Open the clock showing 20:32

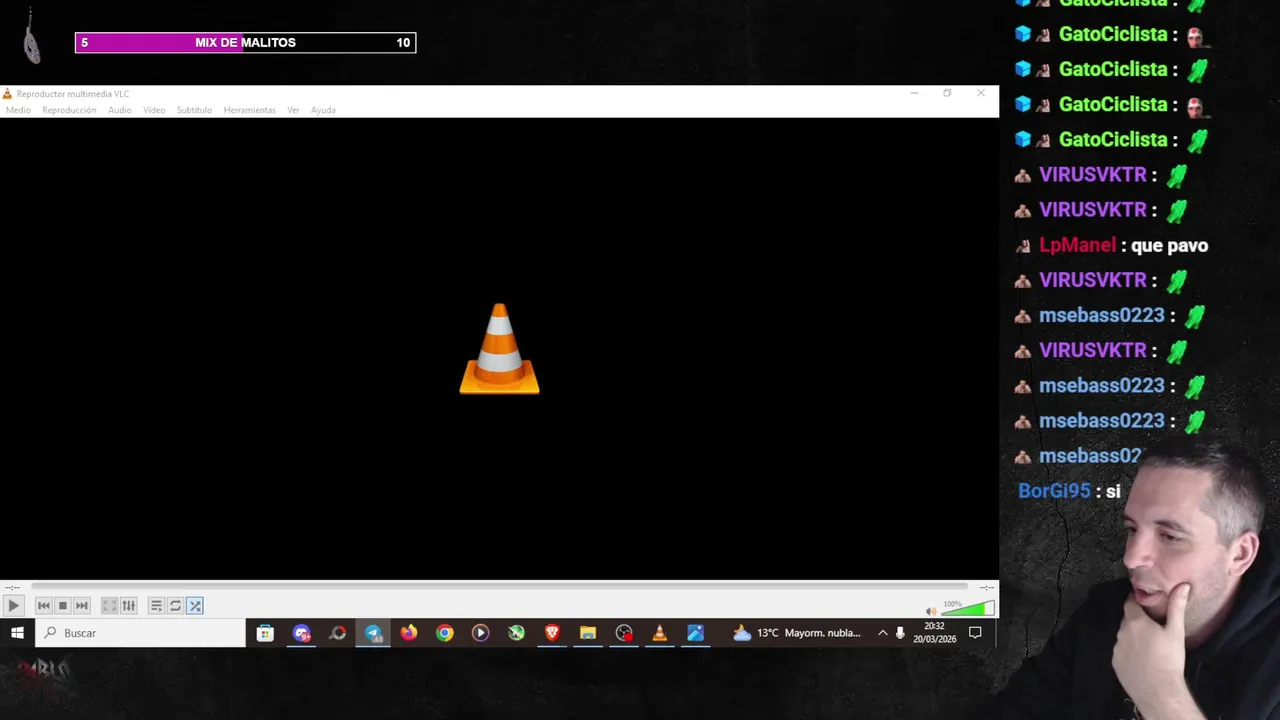(x=934, y=633)
